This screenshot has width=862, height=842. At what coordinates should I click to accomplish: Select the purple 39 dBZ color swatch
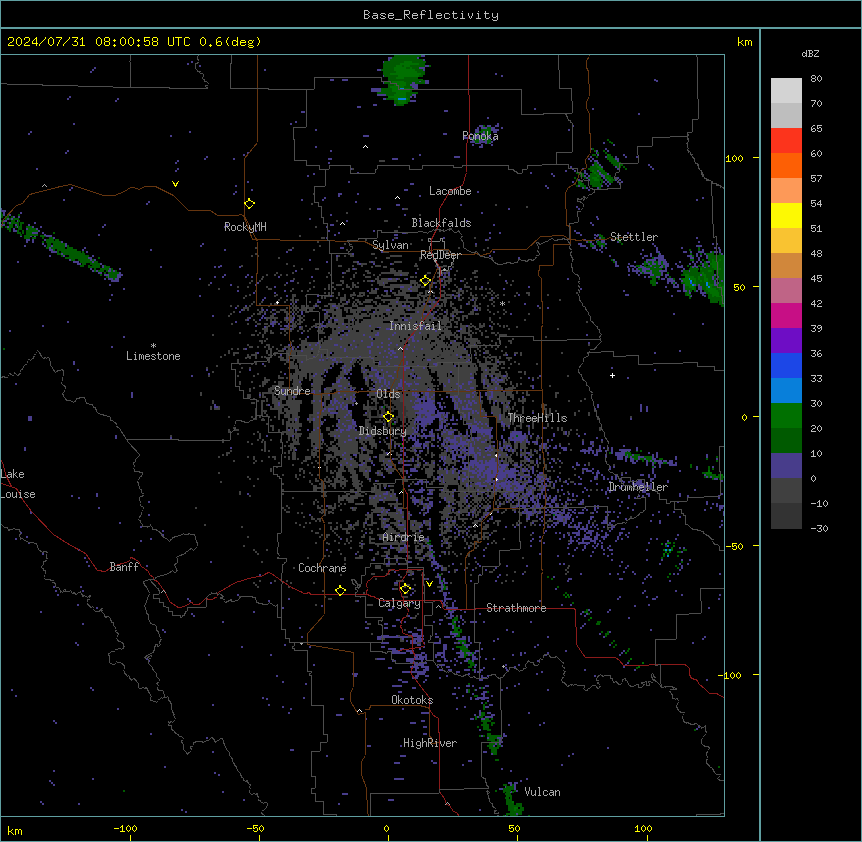[x=786, y=340]
